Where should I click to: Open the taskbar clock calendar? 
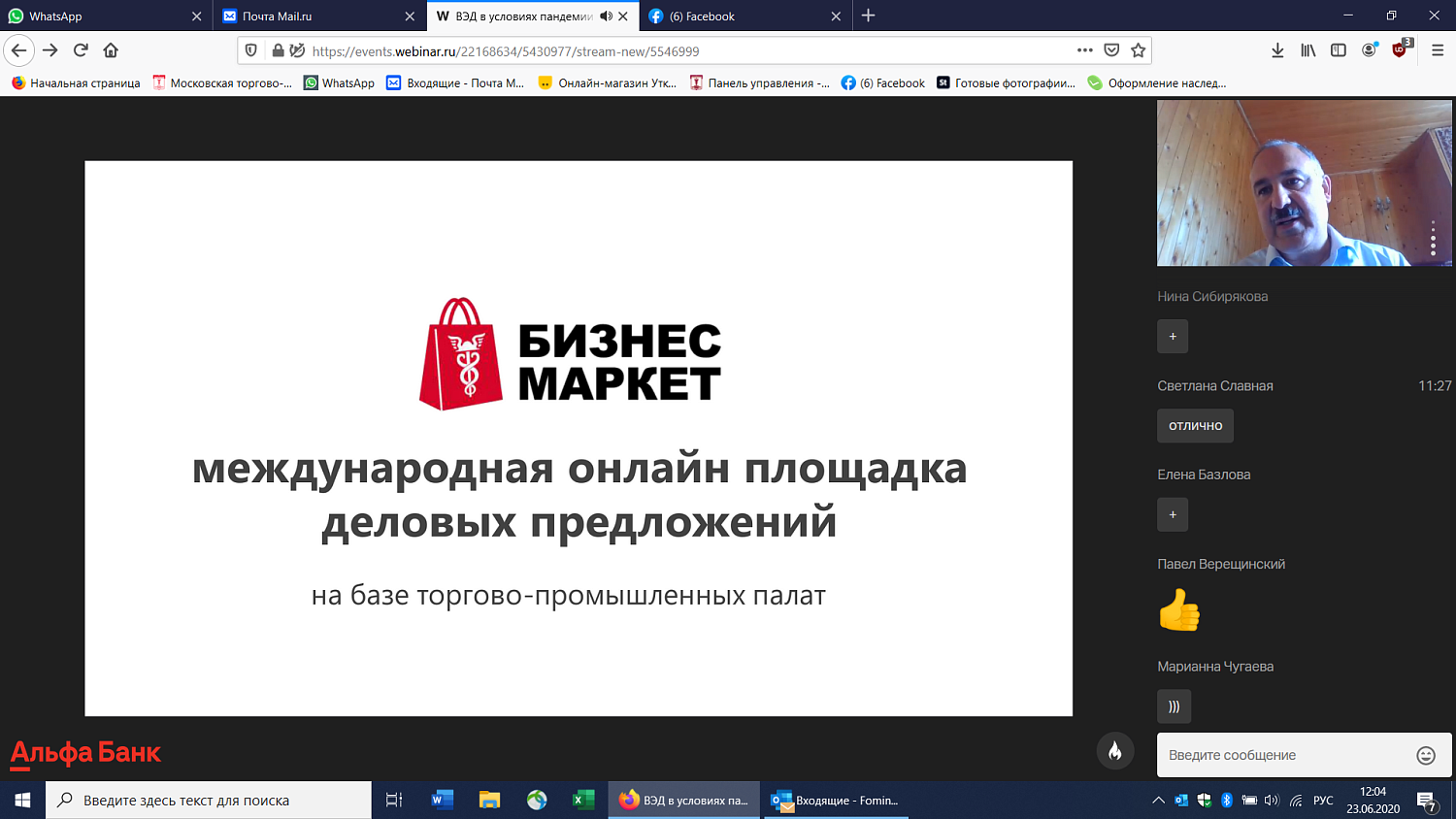1373,801
